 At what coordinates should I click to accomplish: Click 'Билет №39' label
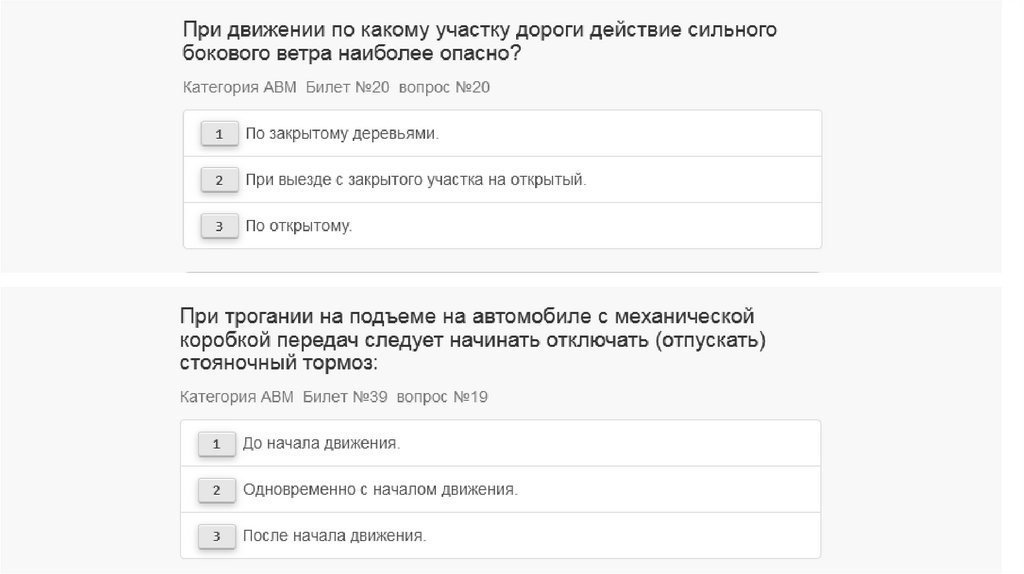click(346, 397)
